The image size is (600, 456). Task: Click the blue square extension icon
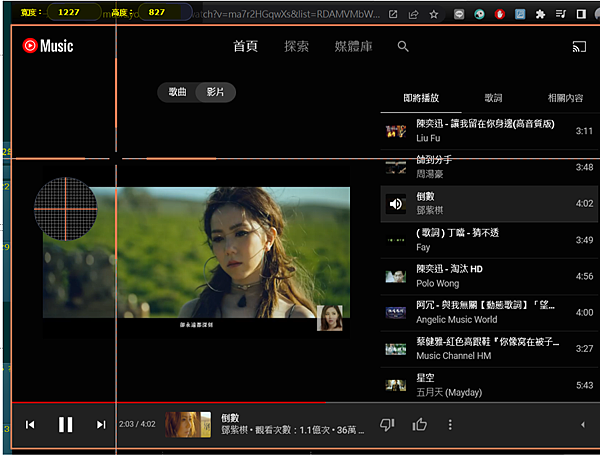[x=520, y=15]
